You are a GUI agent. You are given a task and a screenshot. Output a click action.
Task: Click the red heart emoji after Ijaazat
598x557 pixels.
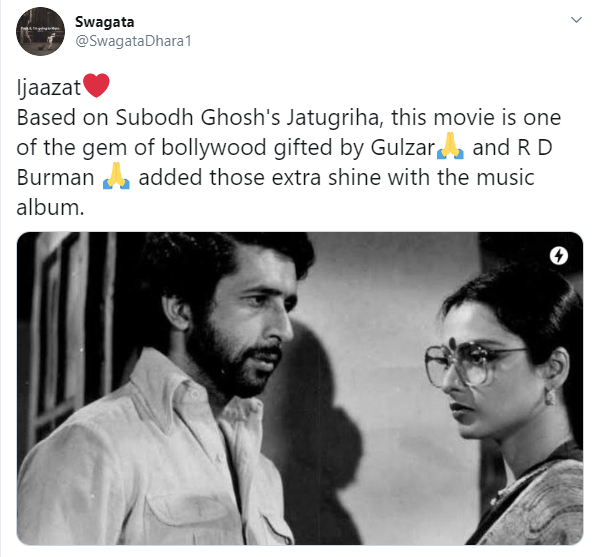click(96, 86)
